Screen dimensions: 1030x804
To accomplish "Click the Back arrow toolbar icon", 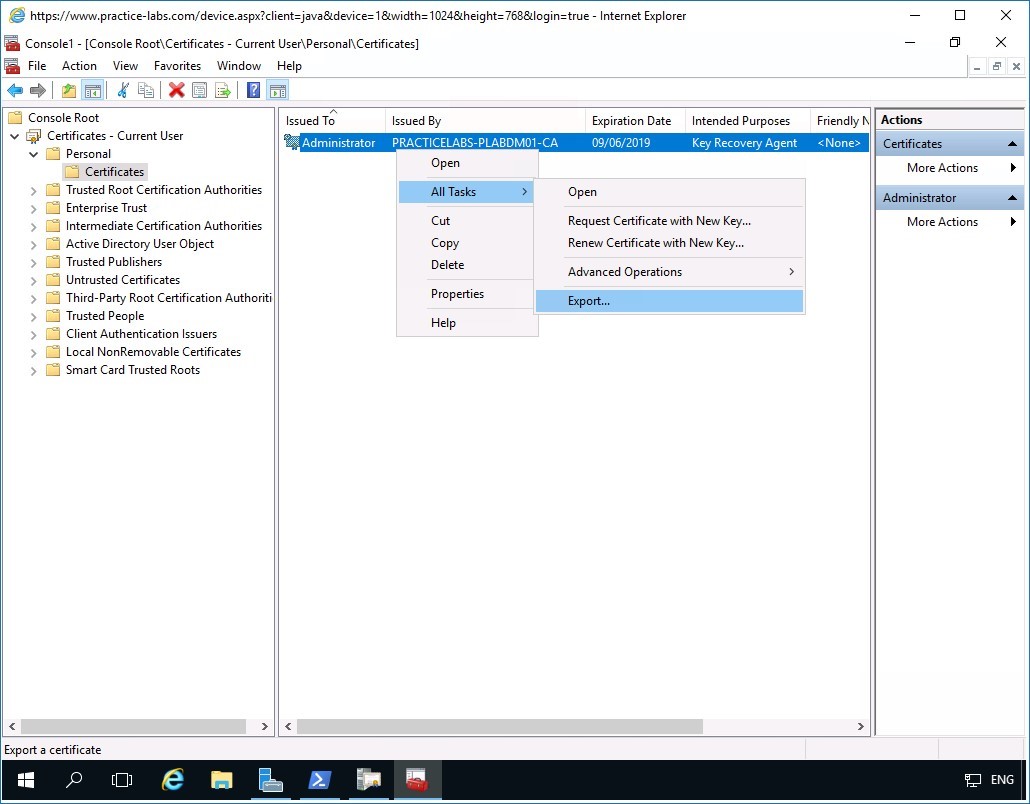I will point(14,91).
